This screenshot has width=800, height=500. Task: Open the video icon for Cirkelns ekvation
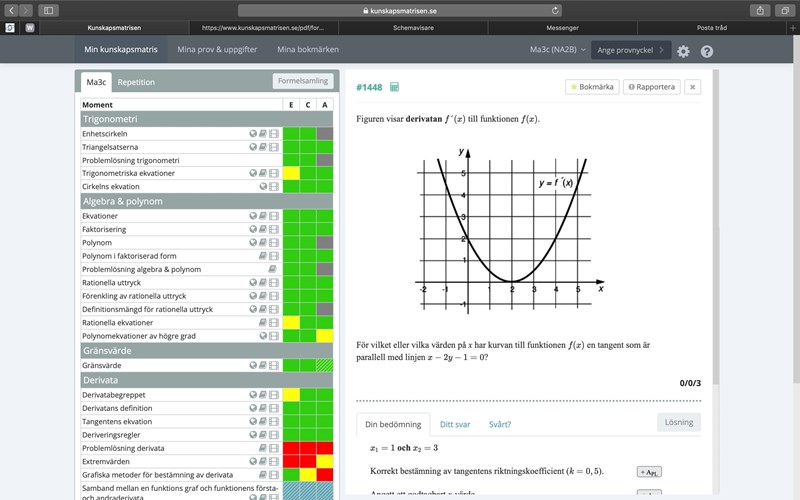click(x=275, y=186)
